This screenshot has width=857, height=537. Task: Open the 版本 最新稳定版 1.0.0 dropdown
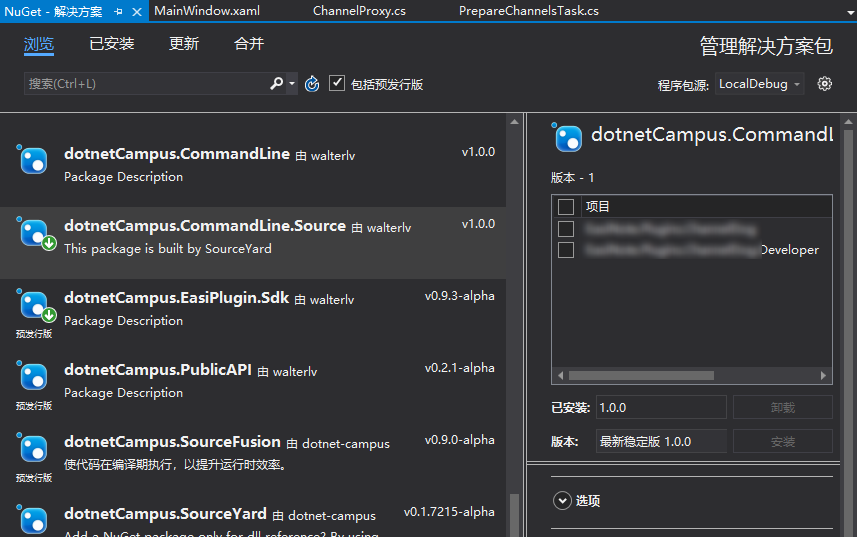pos(661,441)
